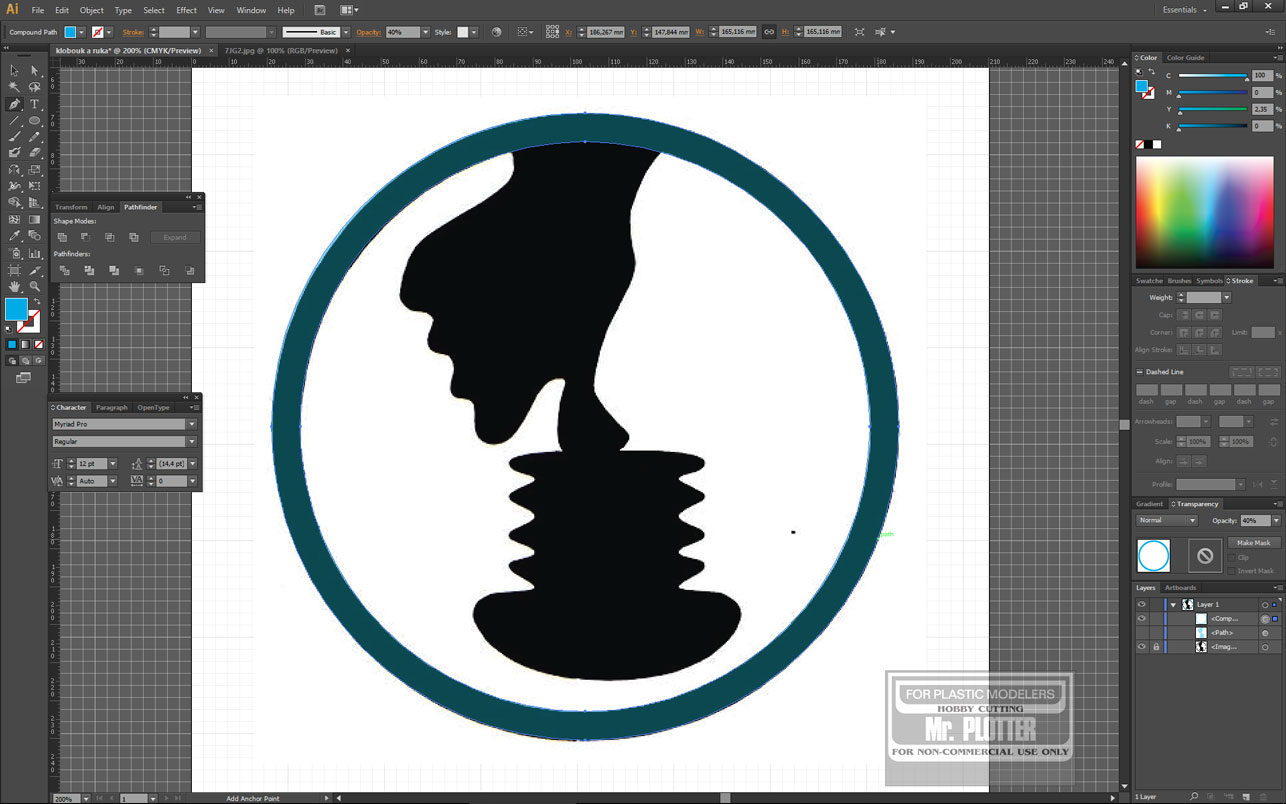Select the Zoom tool
The width and height of the screenshot is (1286, 804).
[34, 286]
